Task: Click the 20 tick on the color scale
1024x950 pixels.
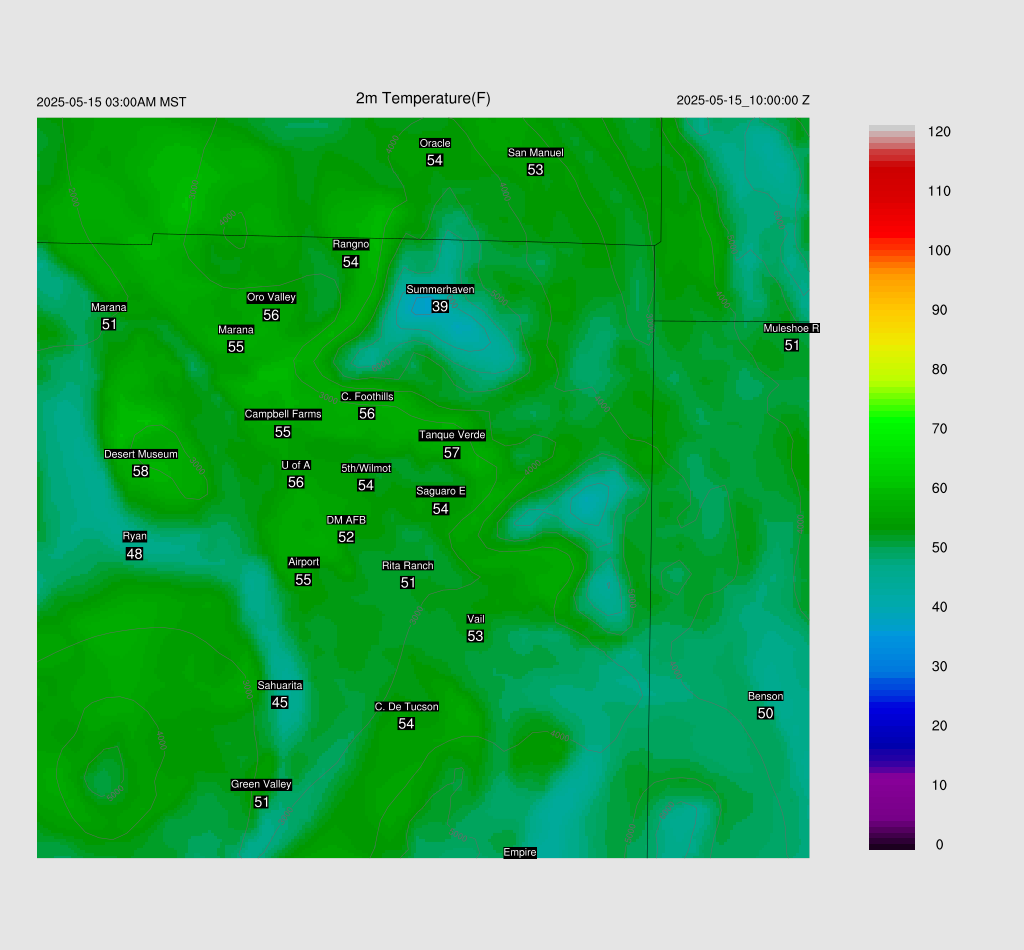Action: [939, 726]
